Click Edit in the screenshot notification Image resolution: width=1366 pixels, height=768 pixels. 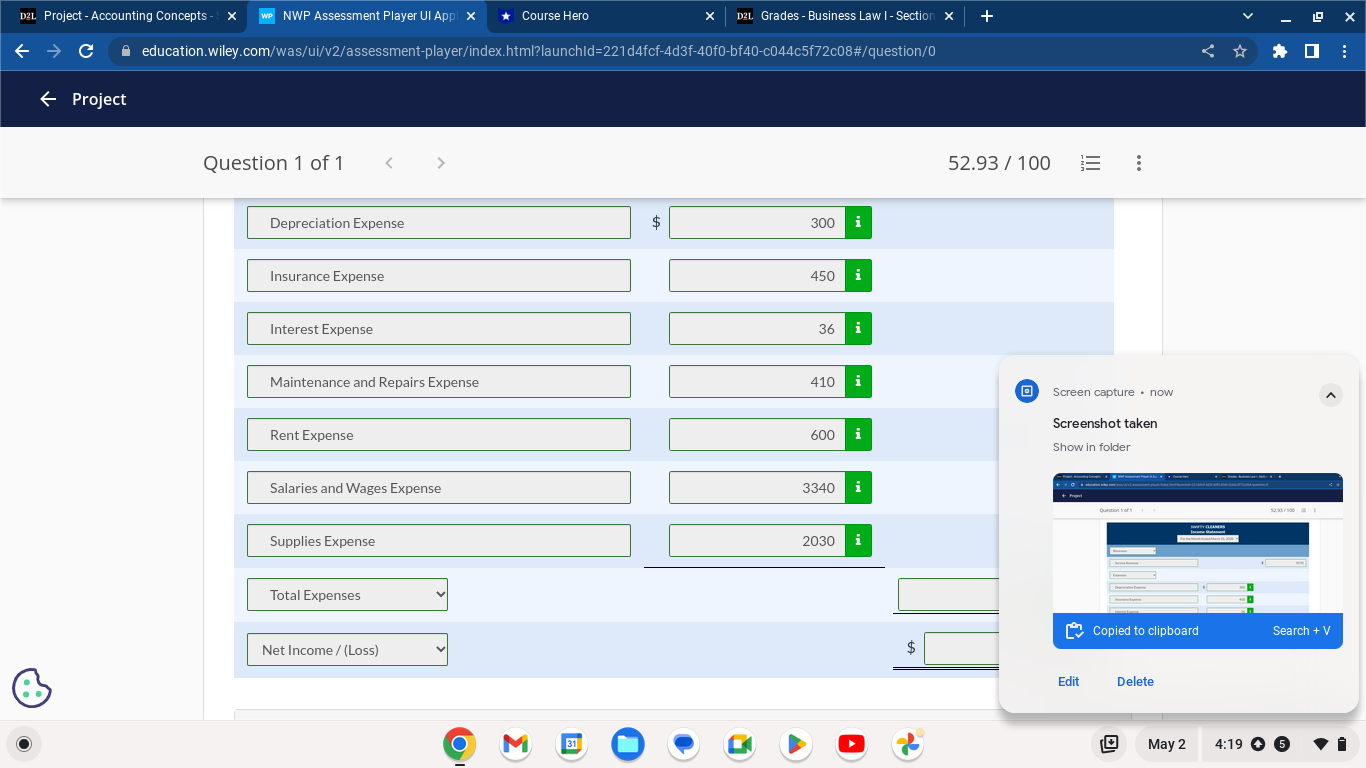(1068, 682)
